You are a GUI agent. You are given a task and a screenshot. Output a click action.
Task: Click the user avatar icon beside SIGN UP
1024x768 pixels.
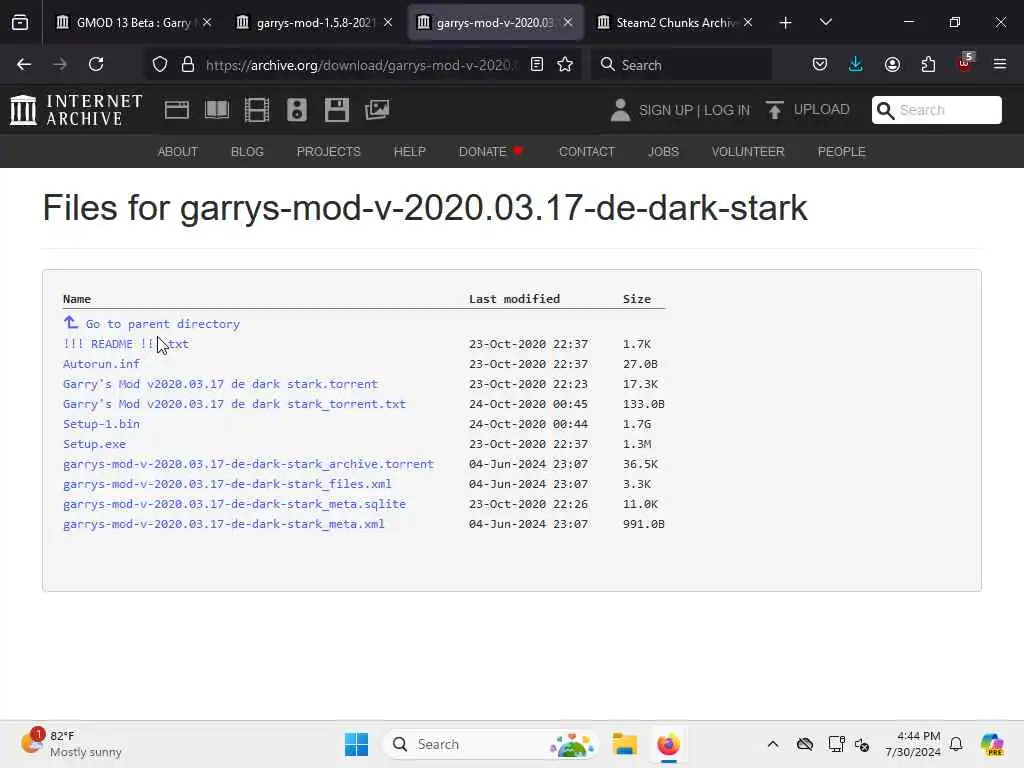point(620,110)
